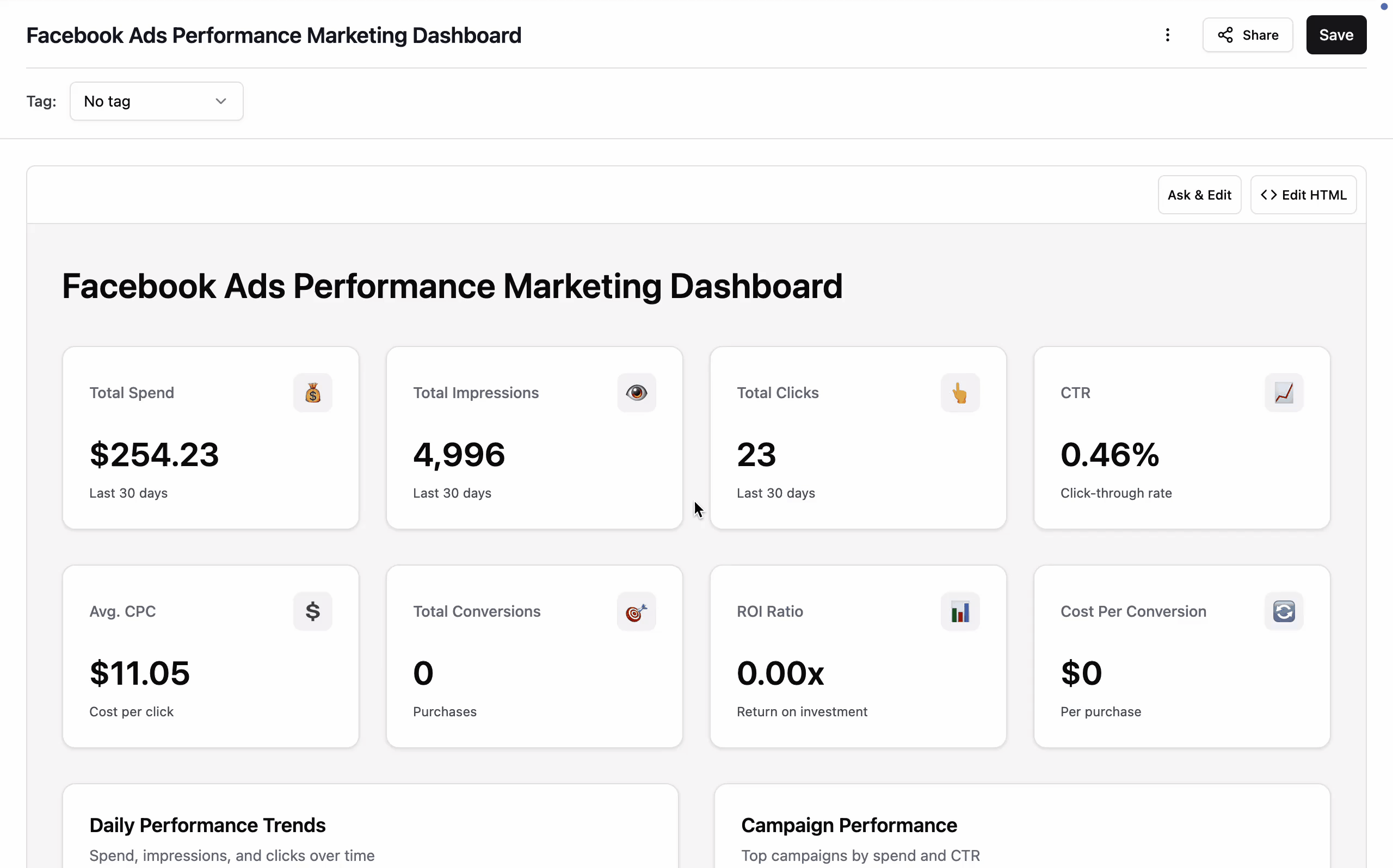Click the Return on investment caption

point(802,712)
